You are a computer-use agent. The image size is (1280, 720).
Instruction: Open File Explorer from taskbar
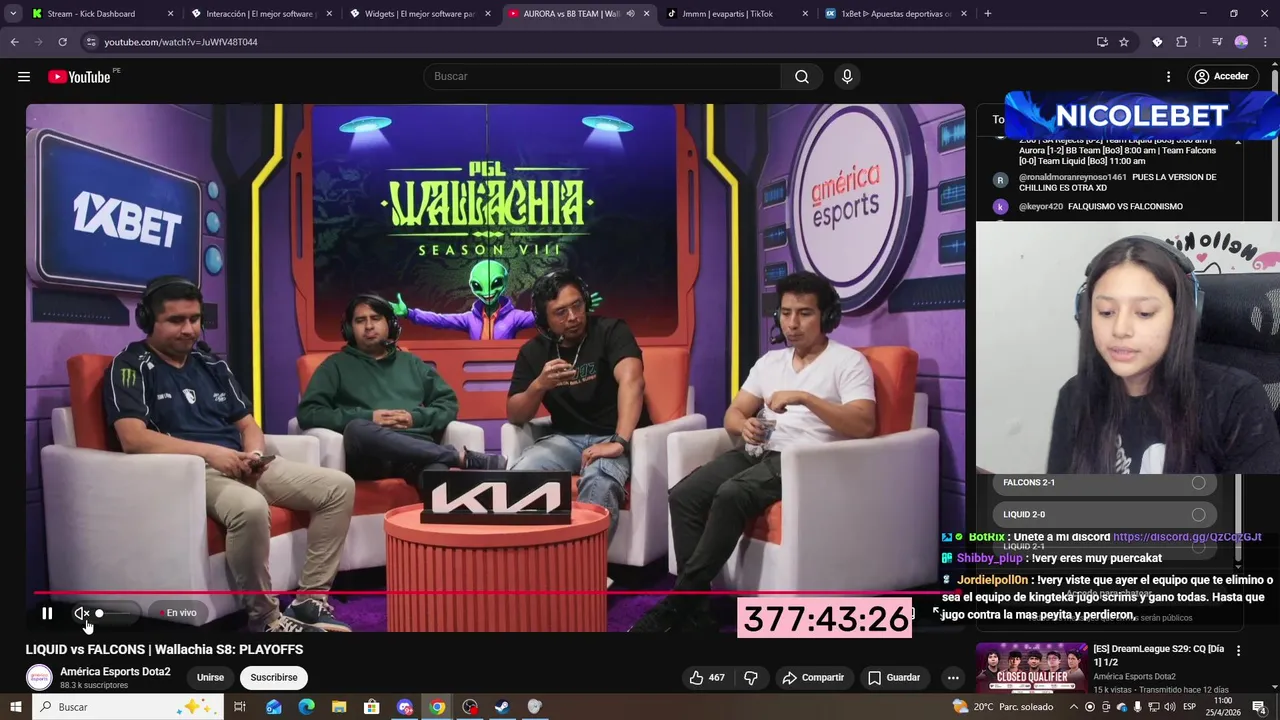pos(339,707)
